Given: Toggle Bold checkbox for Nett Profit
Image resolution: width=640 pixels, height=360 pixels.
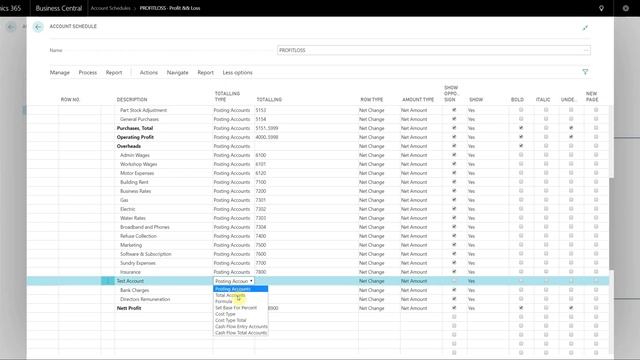Looking at the screenshot, I should [521, 308].
